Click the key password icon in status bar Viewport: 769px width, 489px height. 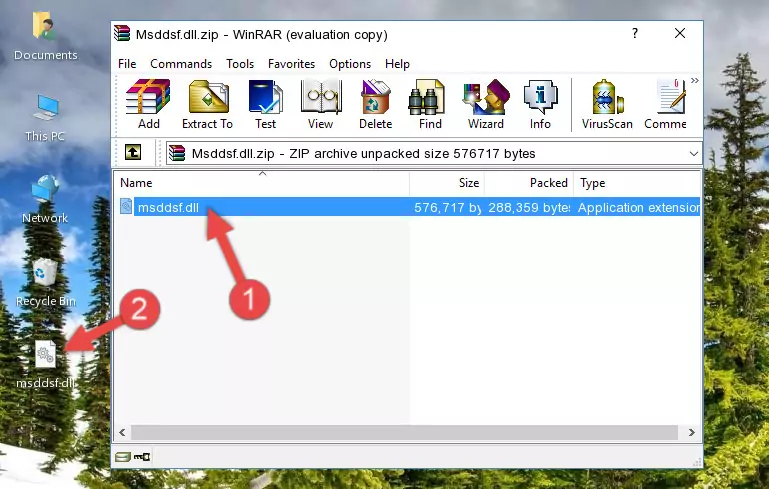pyautogui.click(x=142, y=457)
